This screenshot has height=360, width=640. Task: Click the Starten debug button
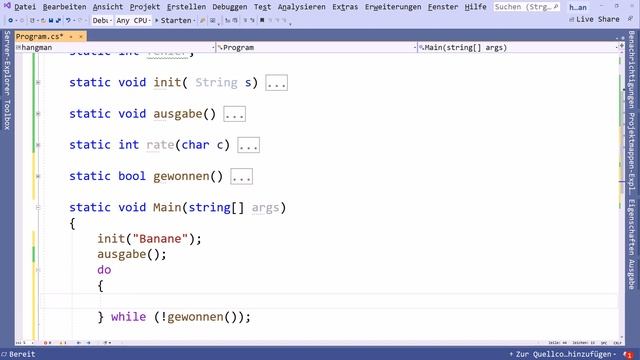pyautogui.click(x=173, y=20)
